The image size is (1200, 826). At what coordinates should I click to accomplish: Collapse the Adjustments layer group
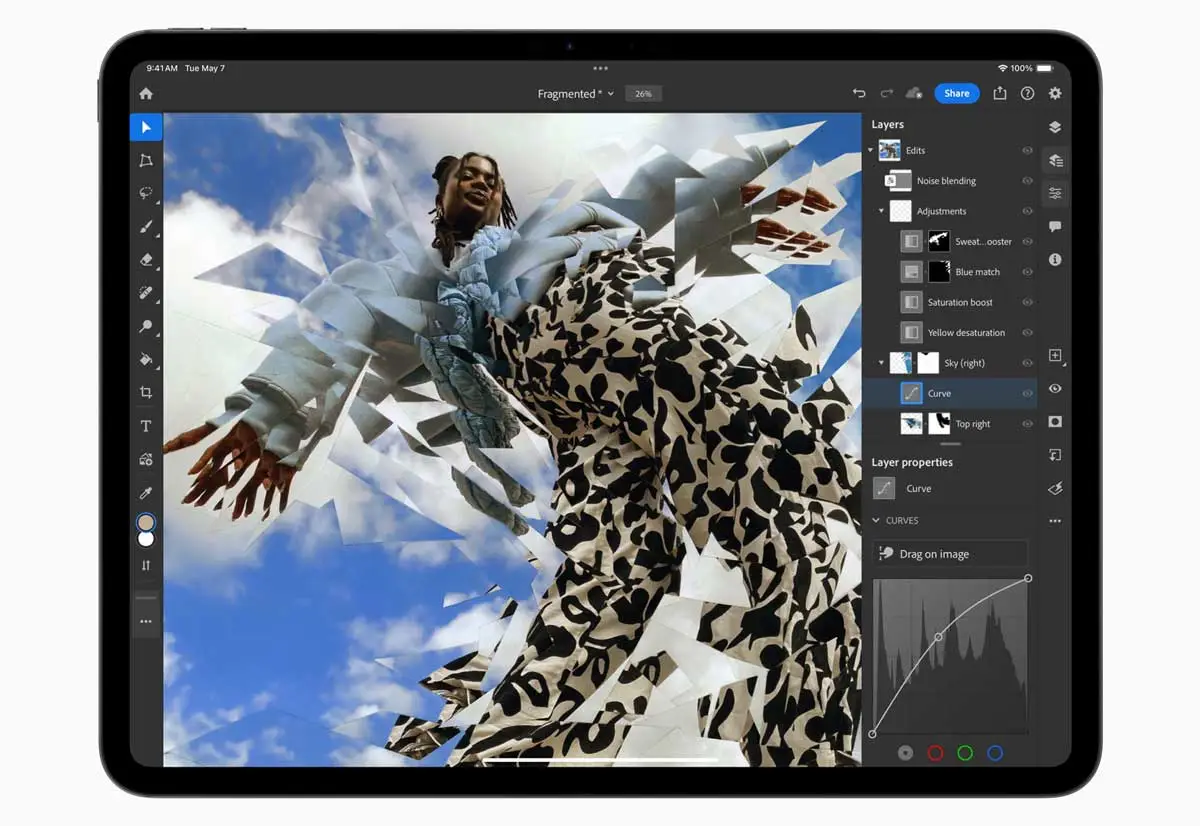[882, 211]
